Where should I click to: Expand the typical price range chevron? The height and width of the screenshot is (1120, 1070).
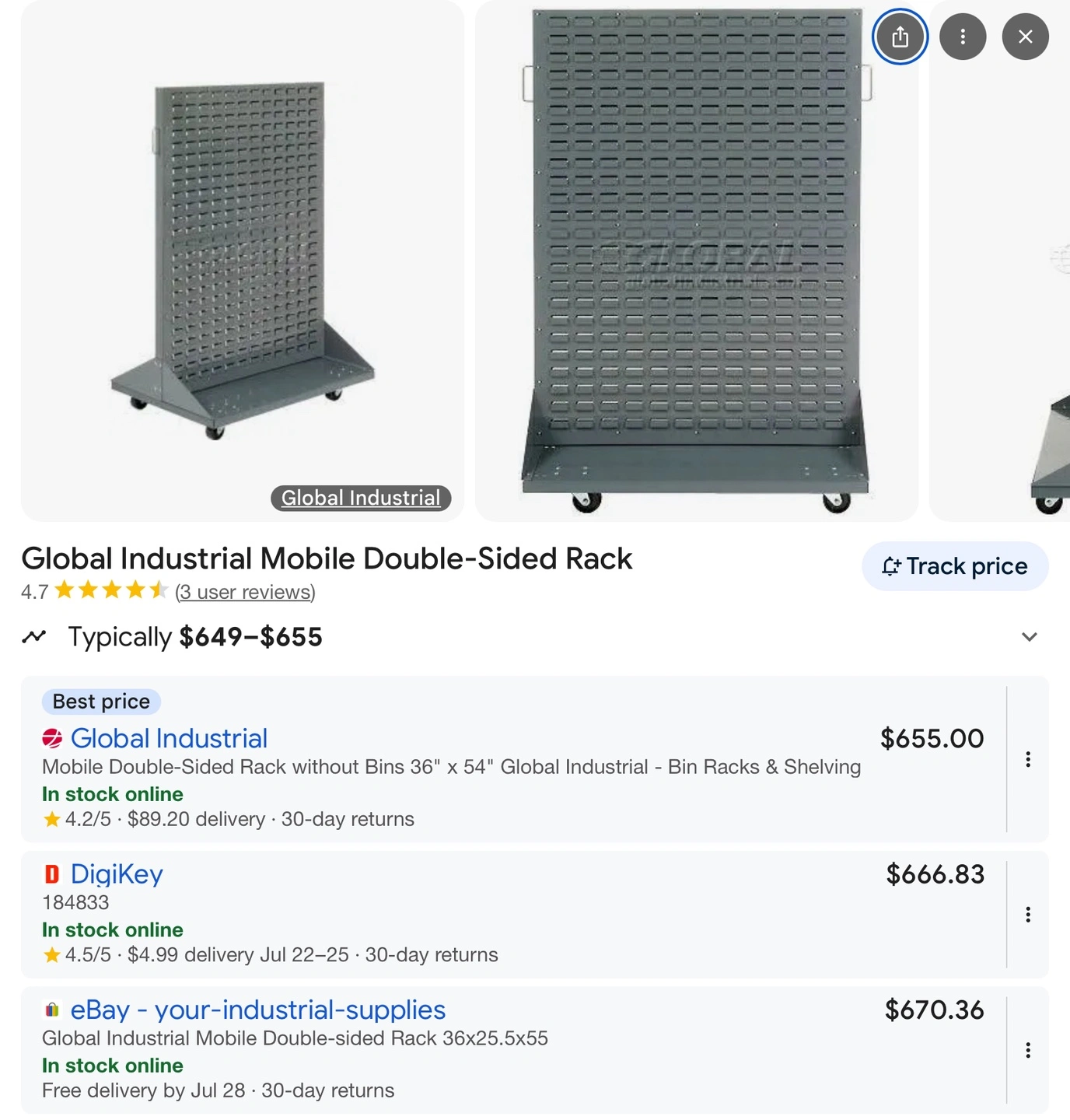[x=1030, y=637]
